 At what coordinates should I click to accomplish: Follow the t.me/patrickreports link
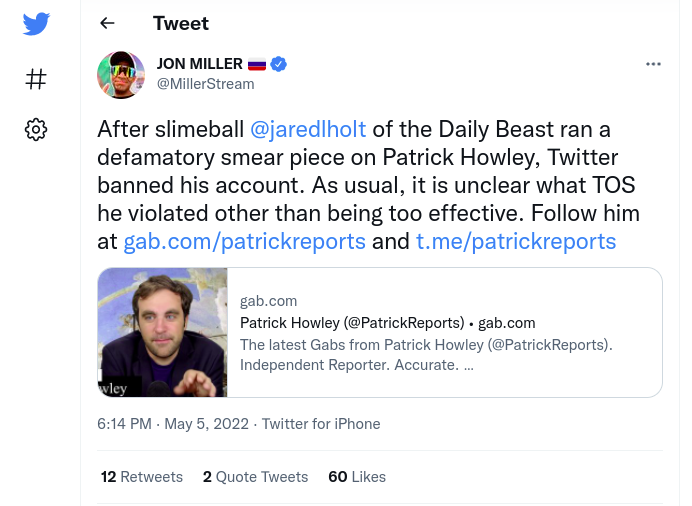(516, 241)
